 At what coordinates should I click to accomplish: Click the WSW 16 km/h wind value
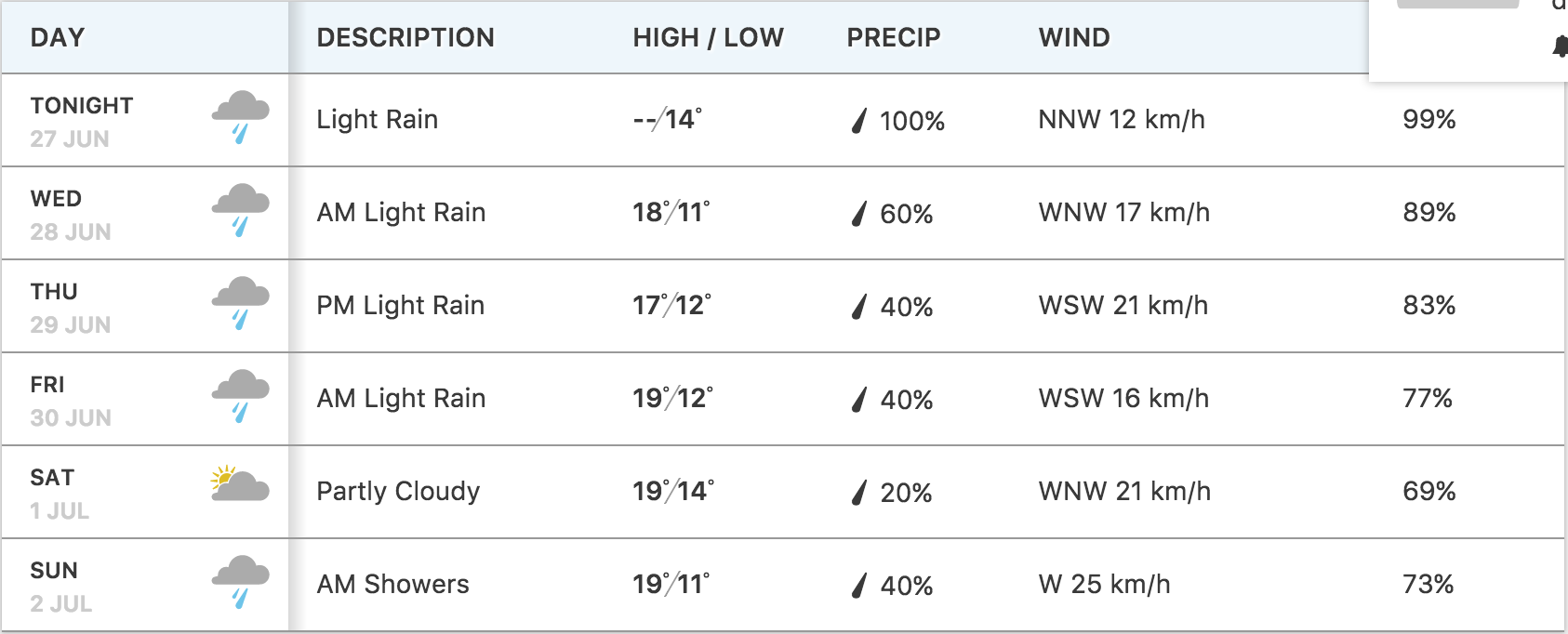[x=1123, y=398]
